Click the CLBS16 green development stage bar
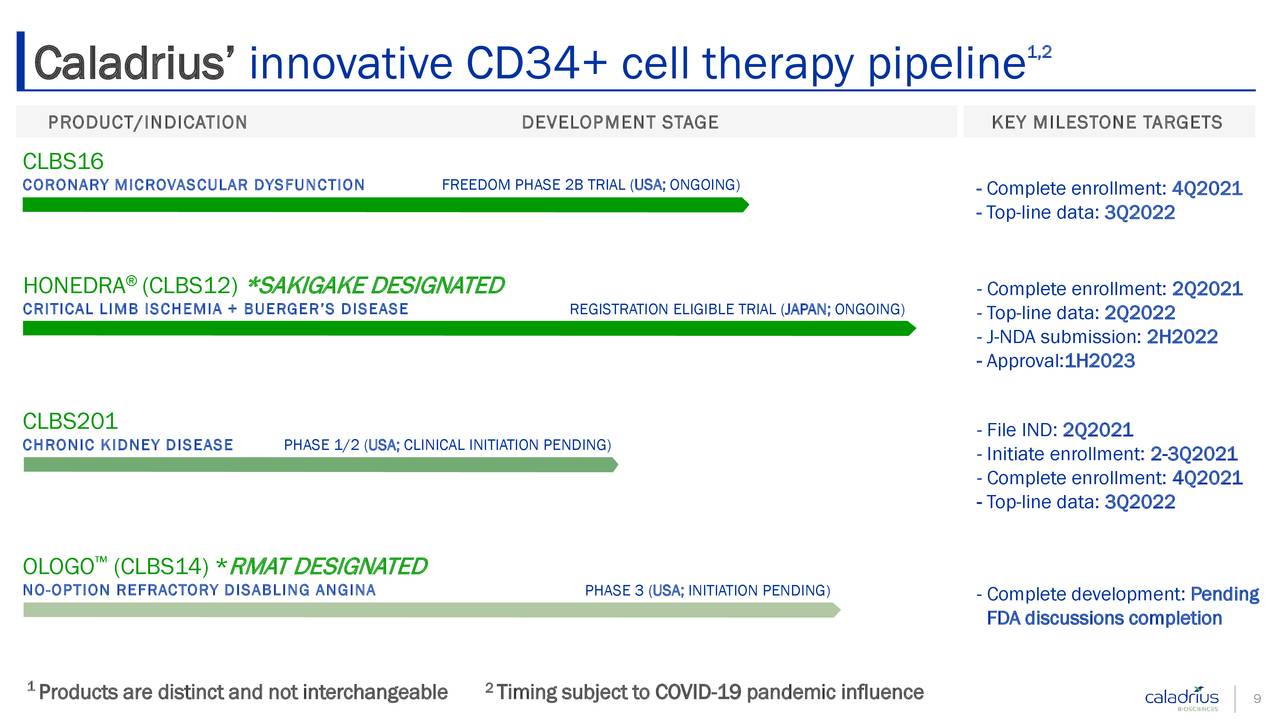Screen dimensions: 1280x720 click(386, 205)
